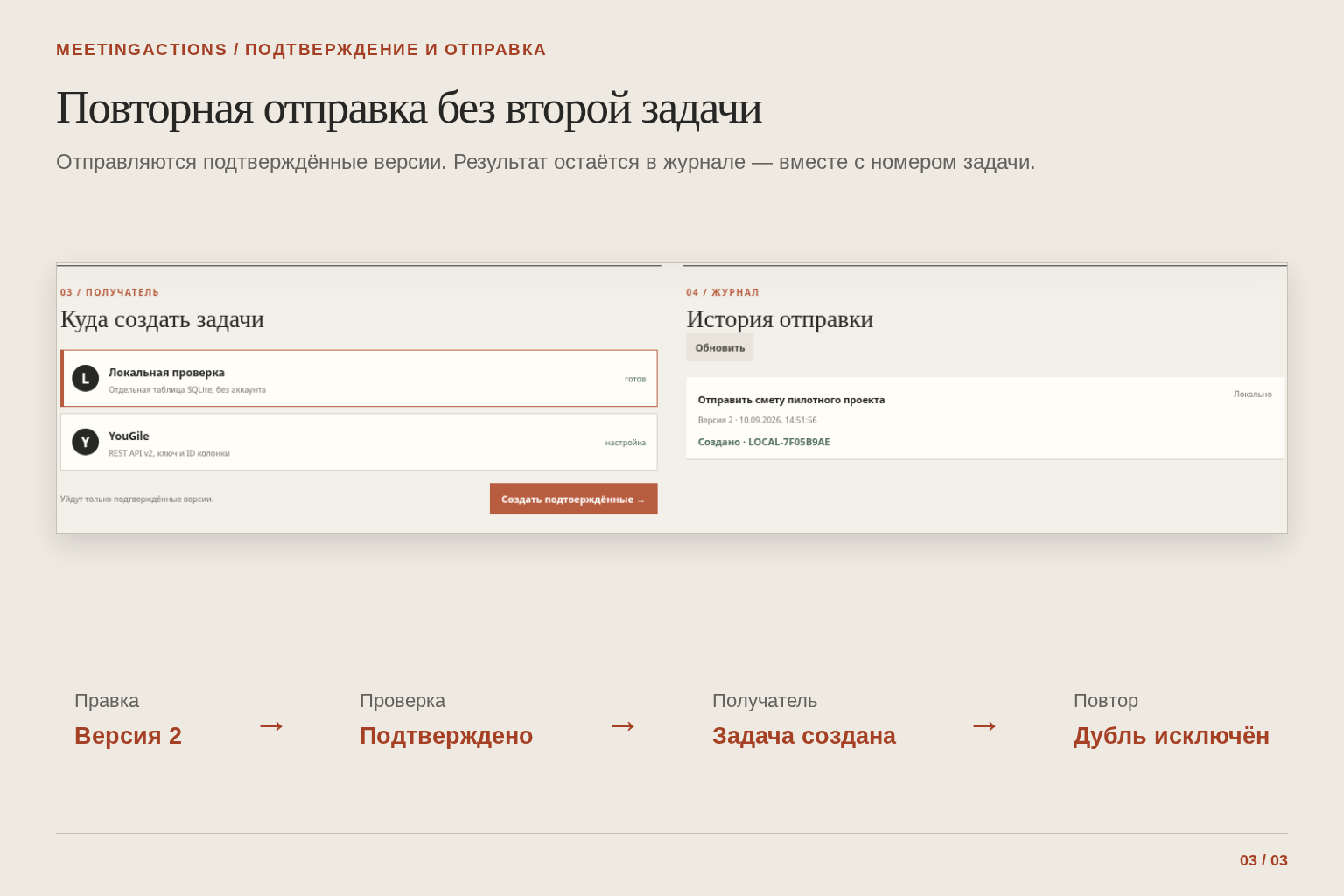This screenshot has height=896, width=1344.
Task: Select the Локальная проверка destination card
Action: pos(359,379)
